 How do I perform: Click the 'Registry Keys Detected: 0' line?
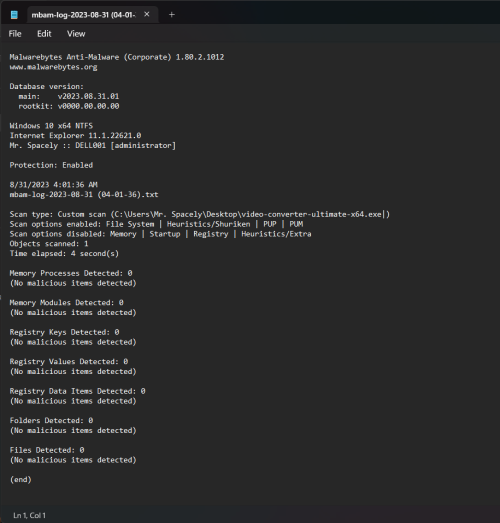(x=64, y=332)
